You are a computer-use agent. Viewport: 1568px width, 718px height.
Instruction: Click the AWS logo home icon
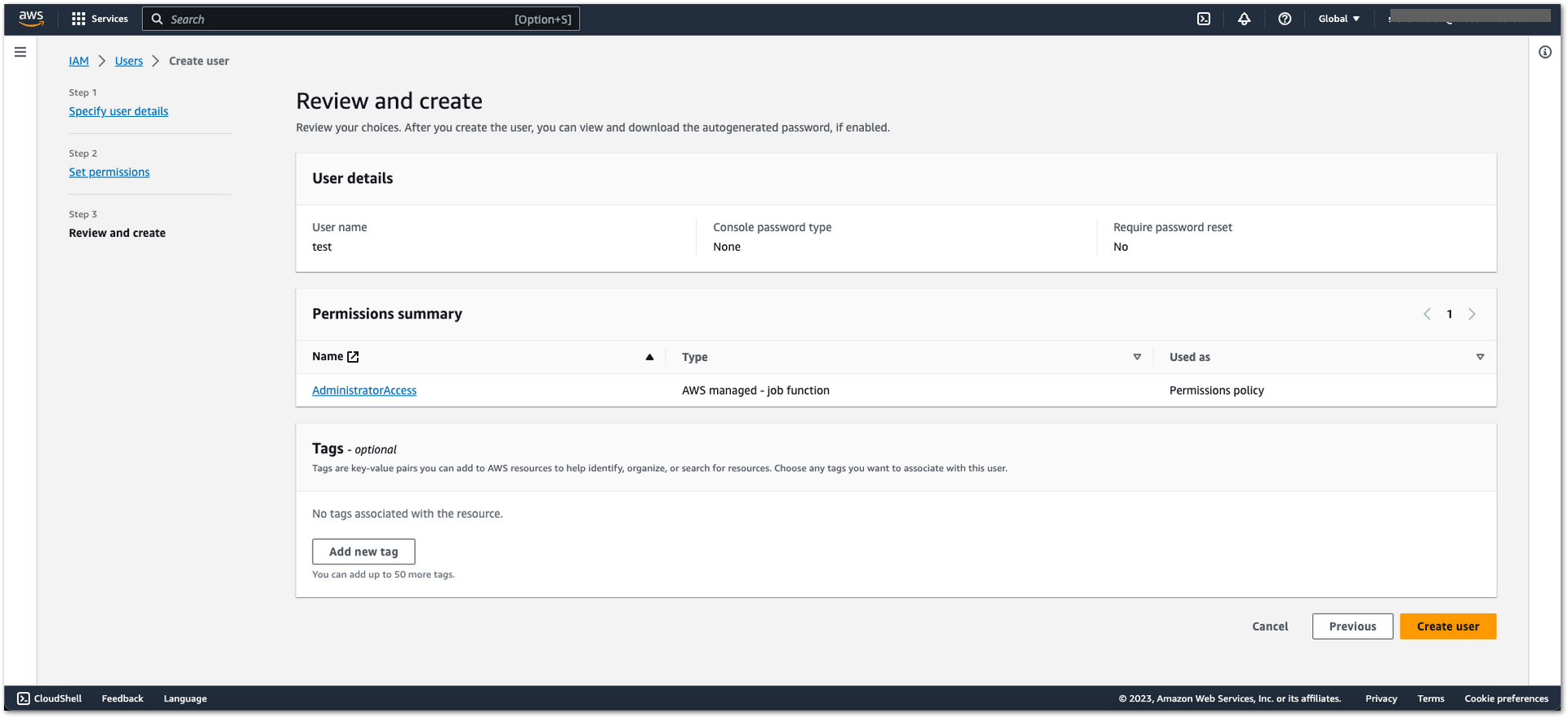31,19
